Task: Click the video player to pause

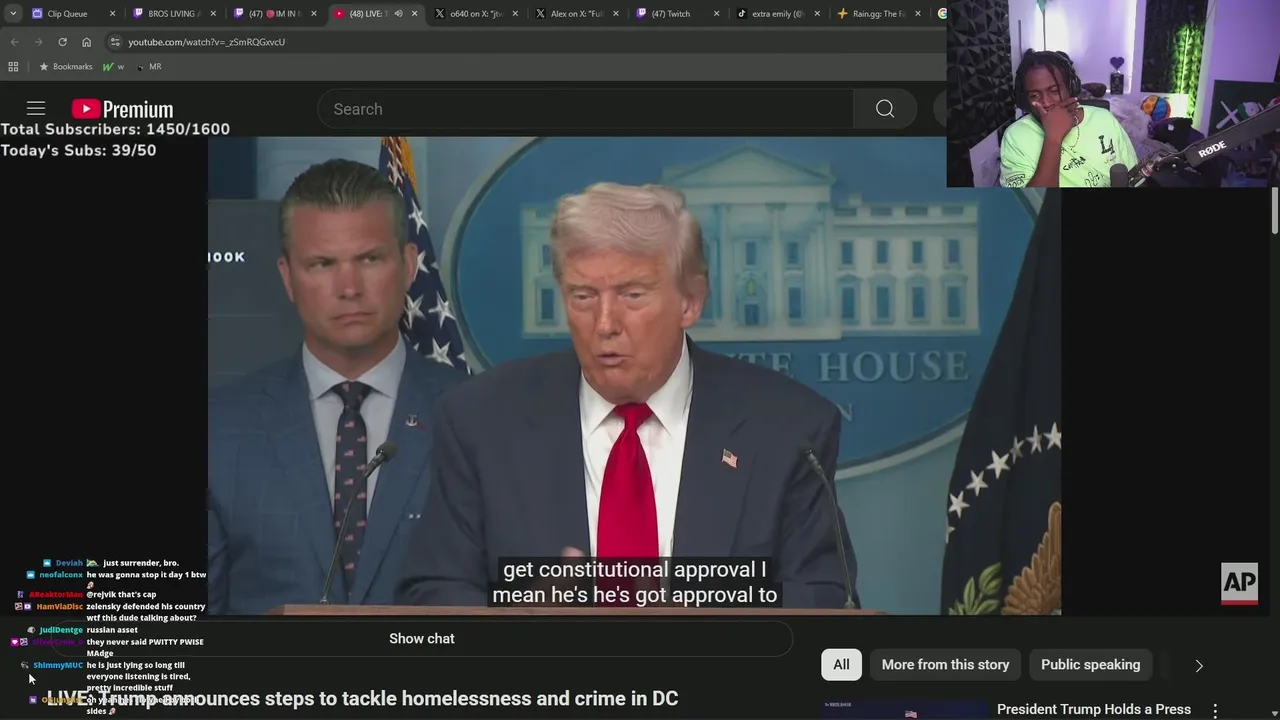Action: point(634,375)
